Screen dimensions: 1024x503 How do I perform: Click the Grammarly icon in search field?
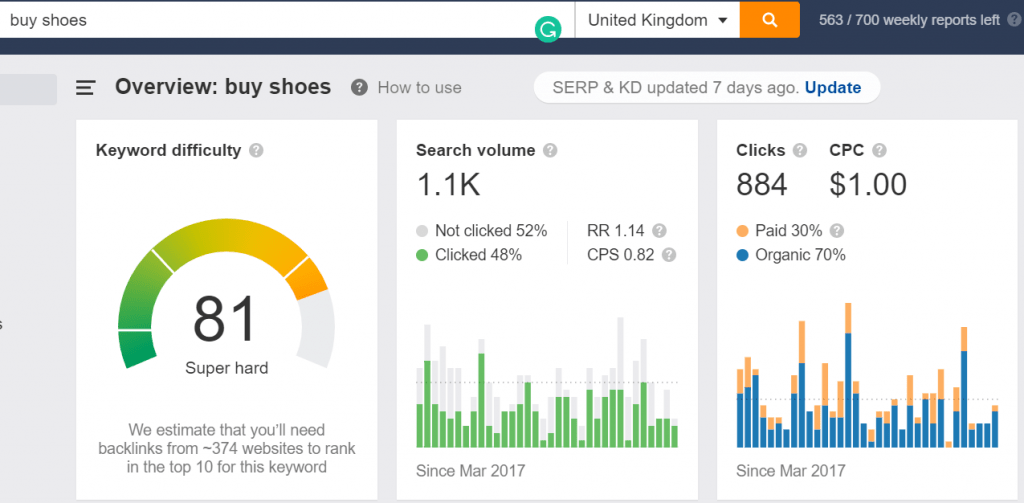pos(547,30)
